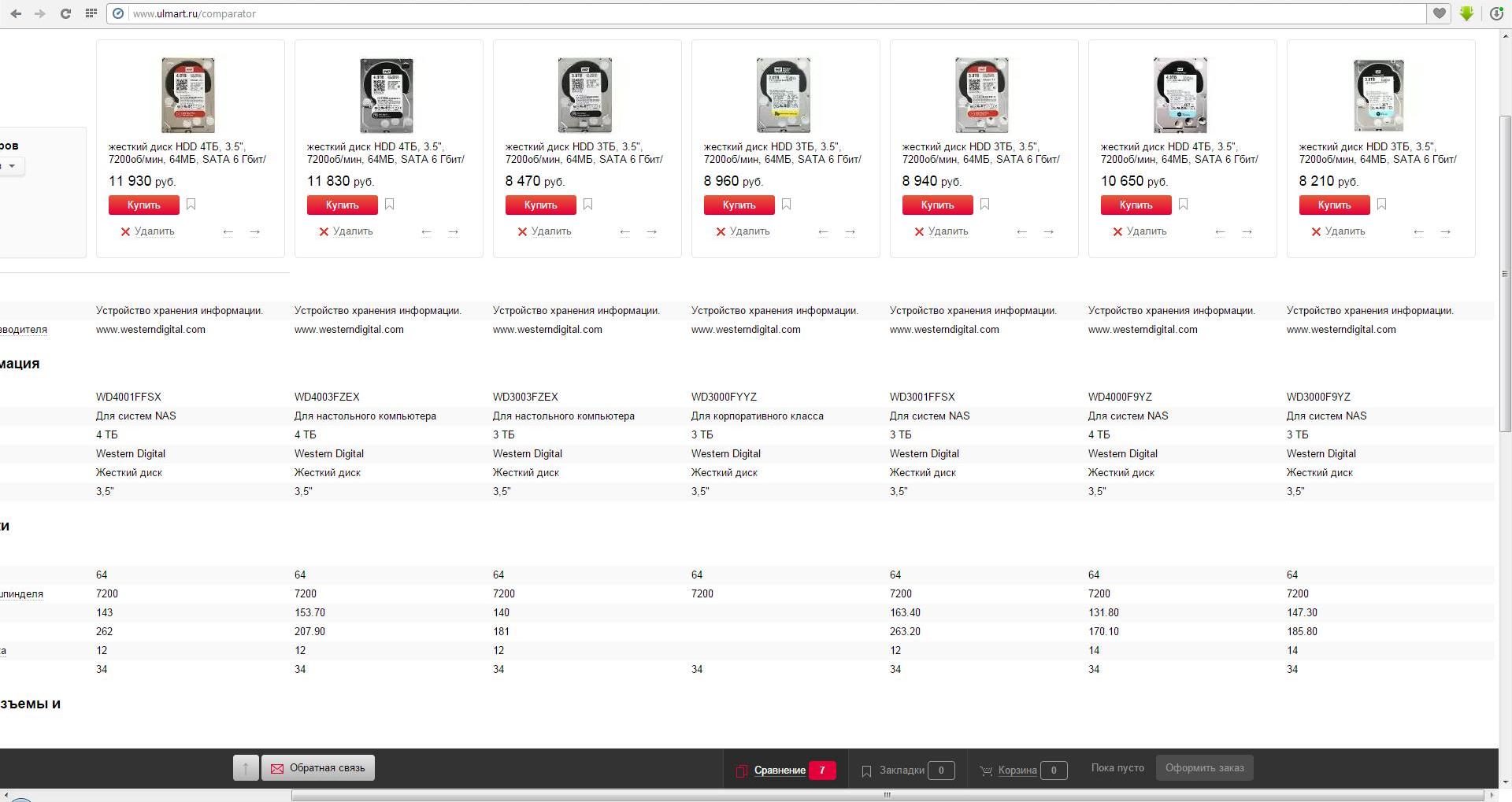Screen dimensions: 1512x802
Task: Move the 8 210 руб. card right
Action: (1446, 232)
